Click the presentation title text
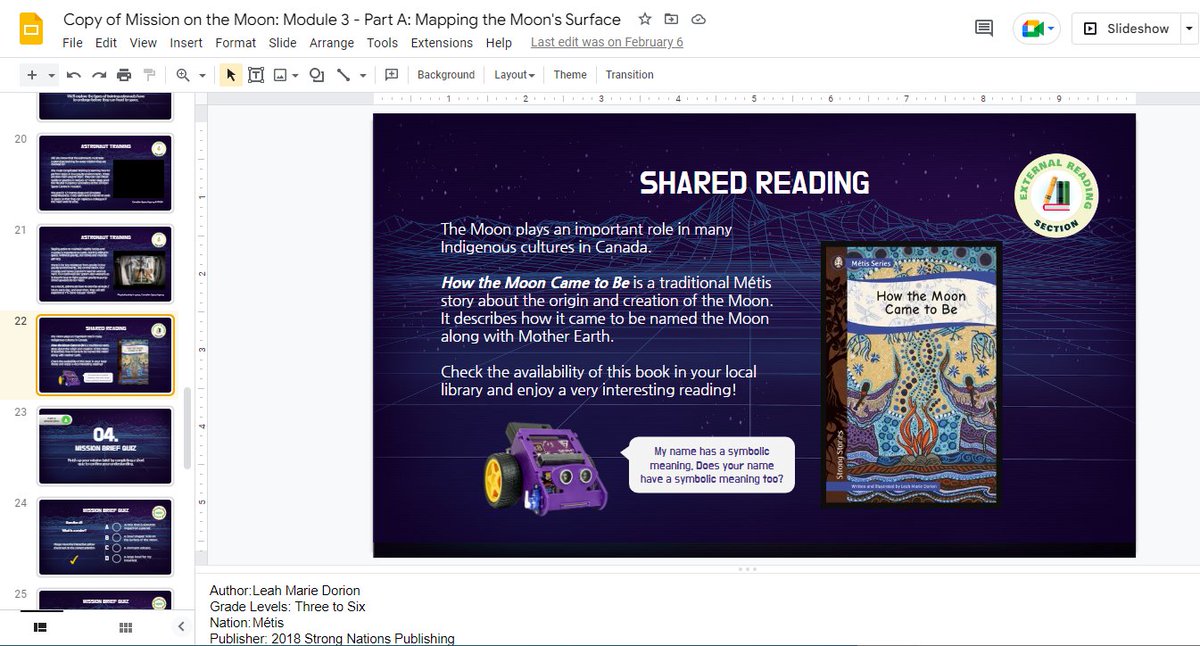The width and height of the screenshot is (1200, 646). click(x=341, y=19)
